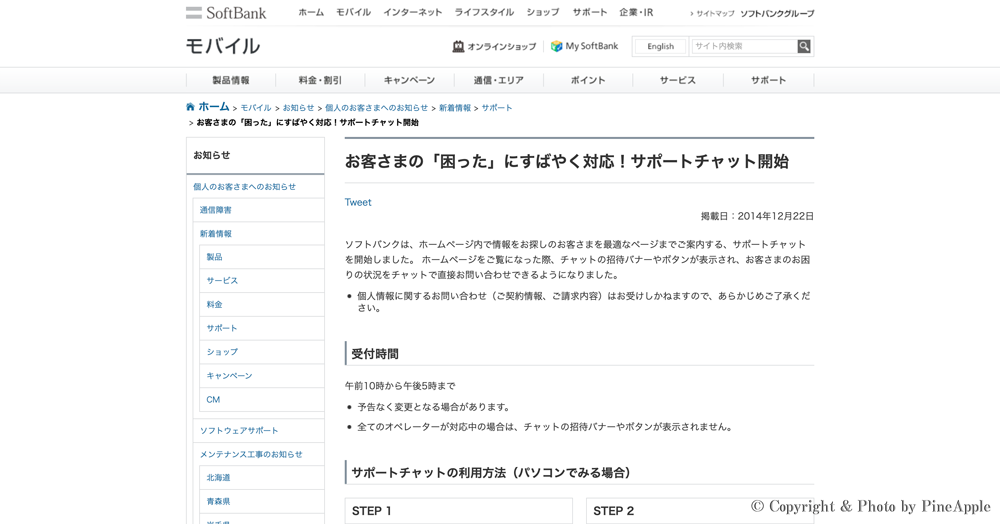Open the ライフスタイル top menu item
Image resolution: width=1000 pixels, height=524 pixels.
tap(484, 12)
